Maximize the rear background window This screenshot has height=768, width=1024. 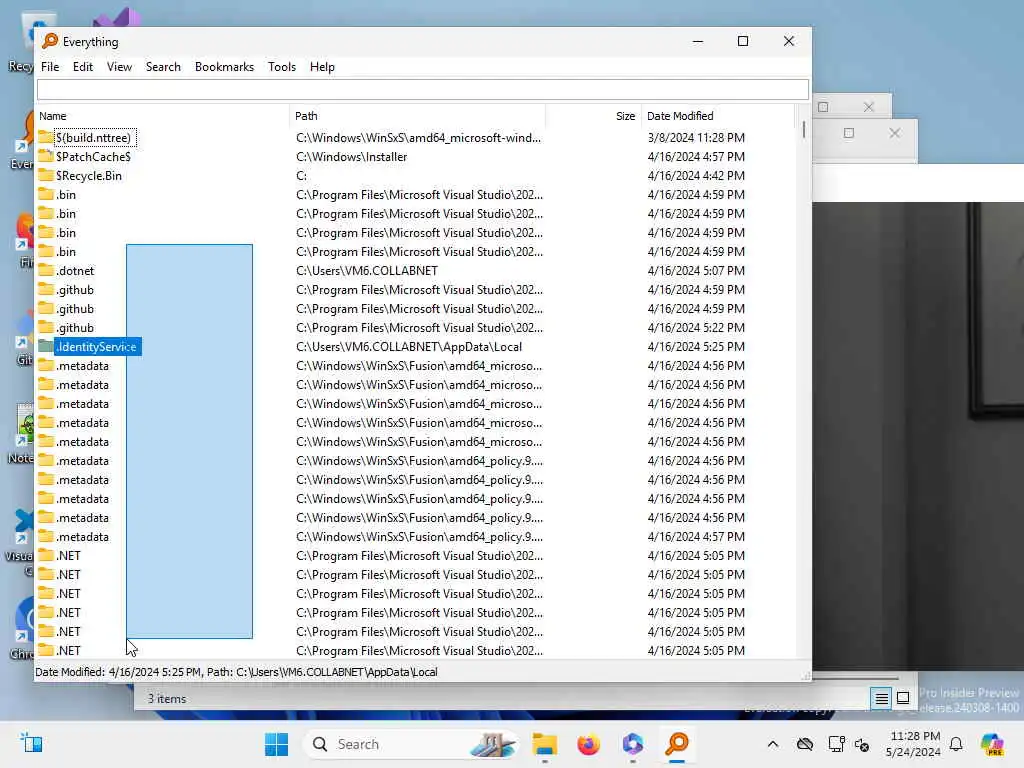pyautogui.click(x=824, y=107)
